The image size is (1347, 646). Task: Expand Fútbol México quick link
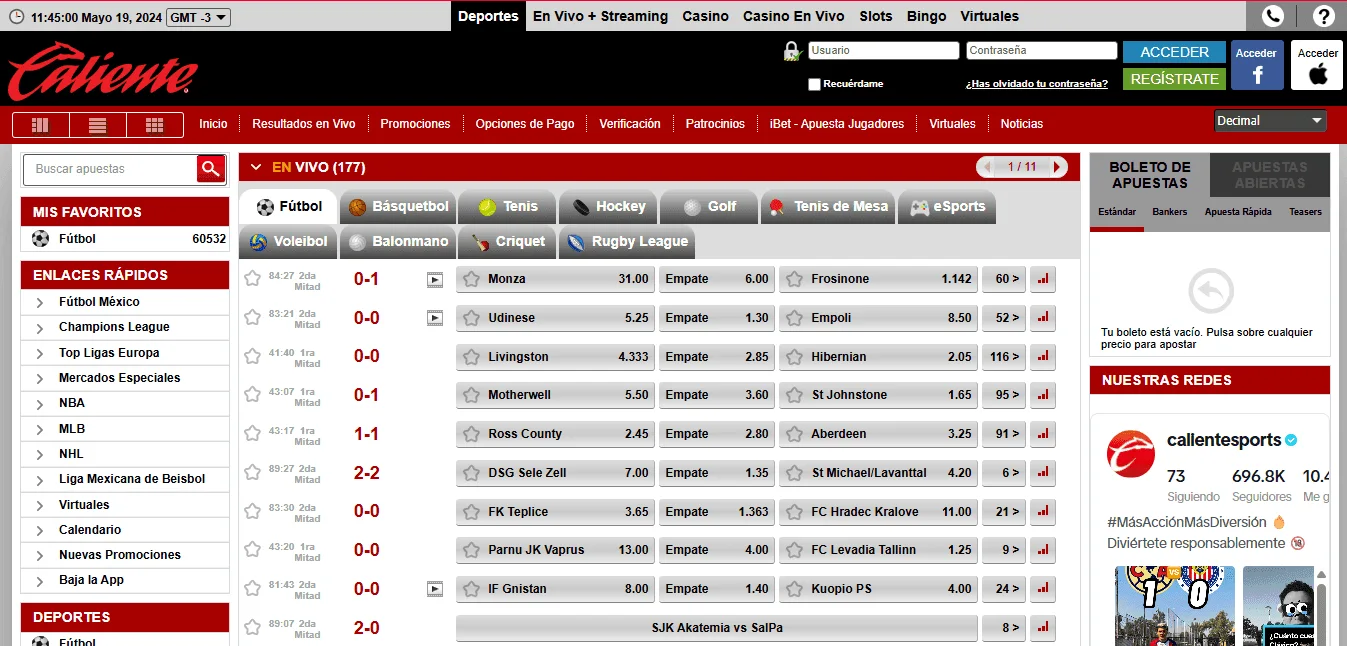(x=39, y=302)
